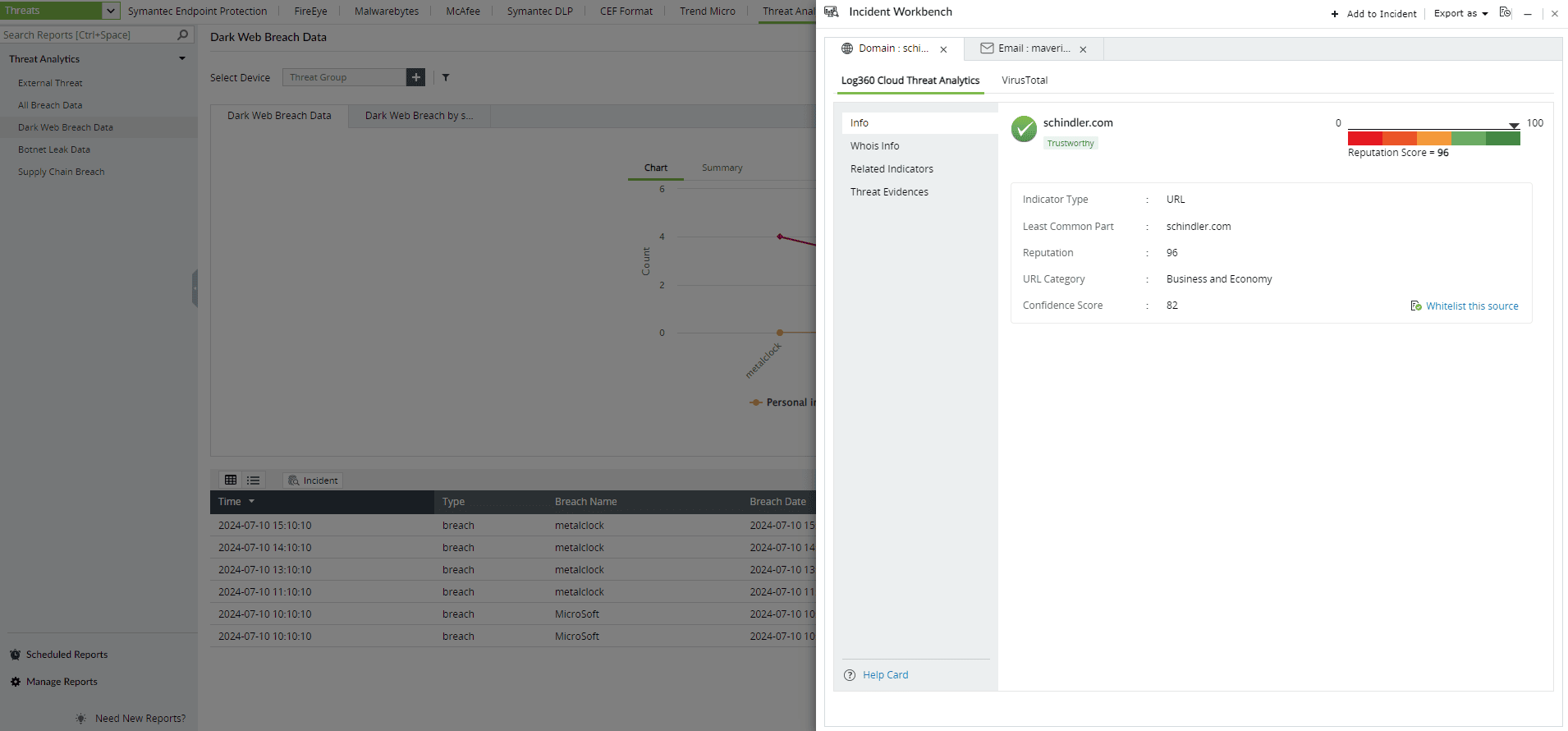Image resolution: width=1568 pixels, height=731 pixels.
Task: Close the Email maveri tab
Action: coord(1084,49)
